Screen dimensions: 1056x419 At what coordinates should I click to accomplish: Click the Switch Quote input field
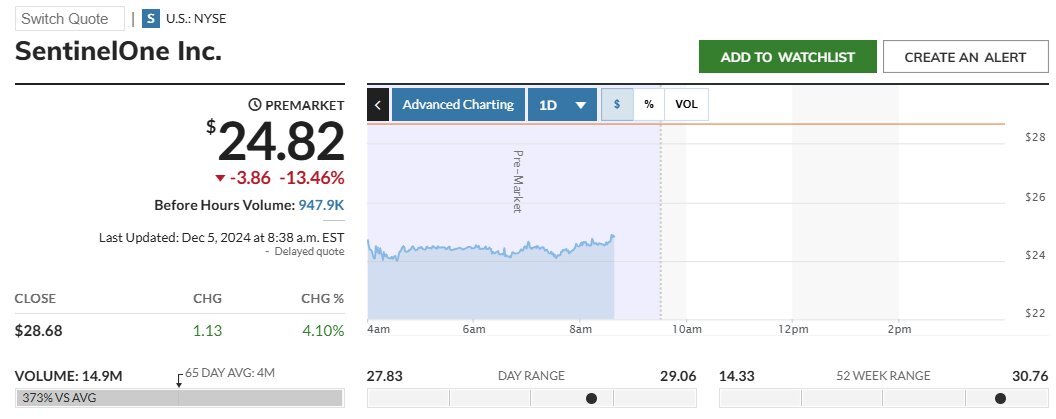70,18
